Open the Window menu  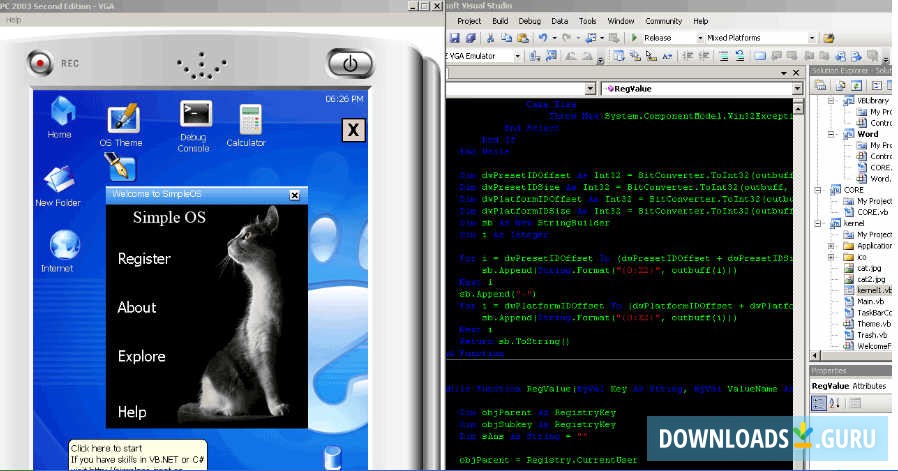point(621,21)
